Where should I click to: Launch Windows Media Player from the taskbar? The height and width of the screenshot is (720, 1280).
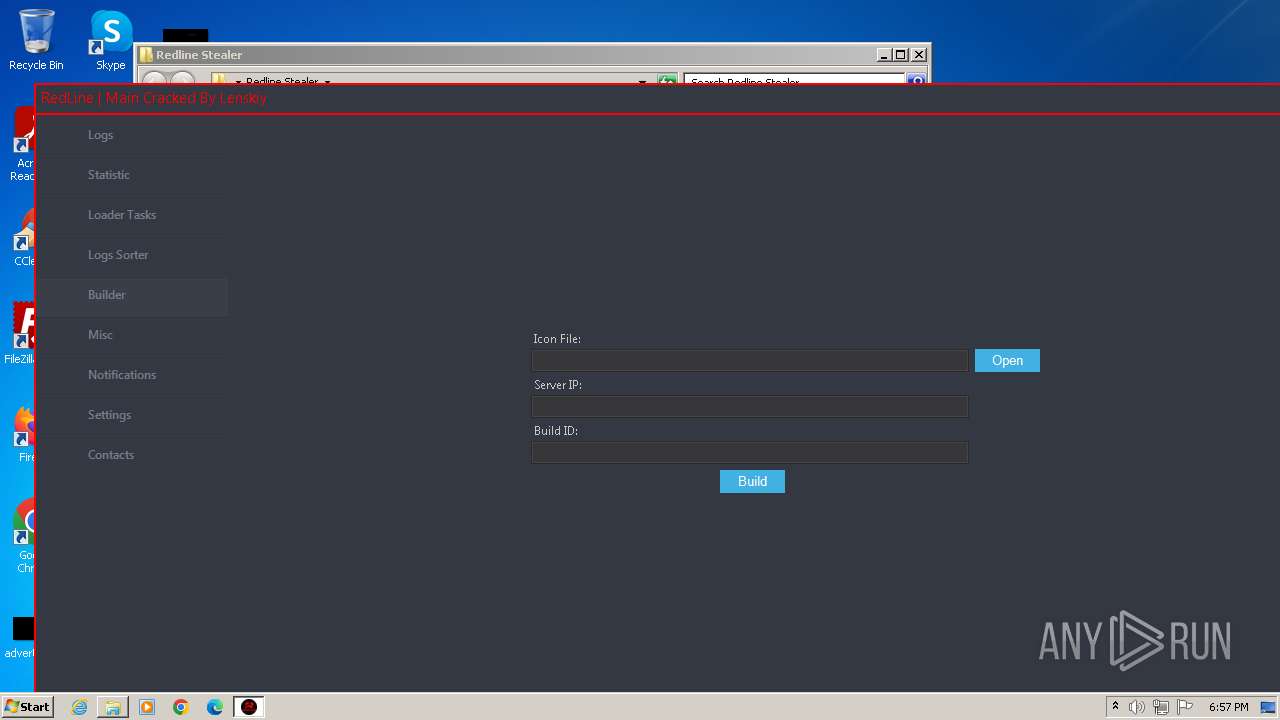point(147,707)
